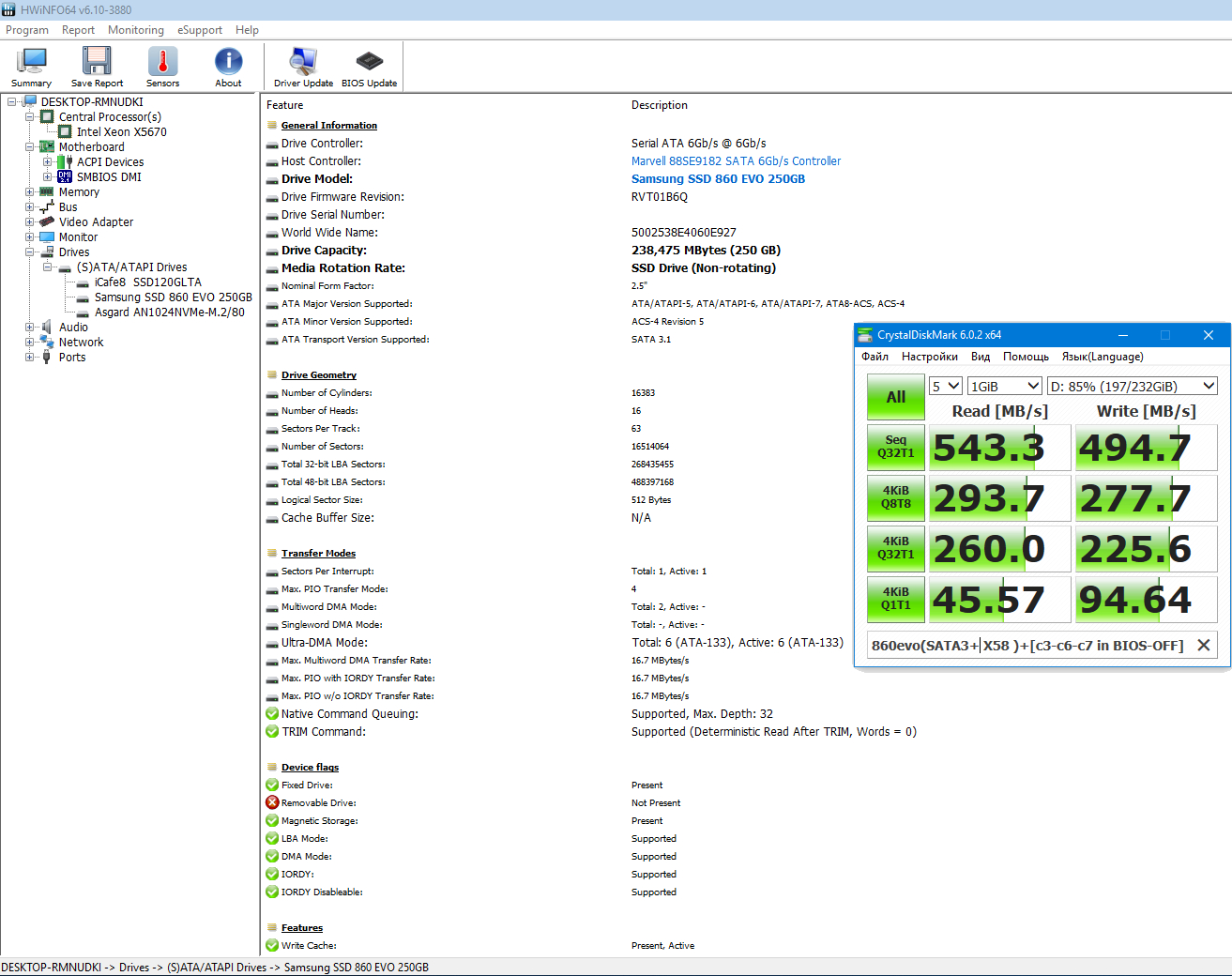
Task: Click the CrystalDiskMark comment text field
Action: click(x=1028, y=646)
